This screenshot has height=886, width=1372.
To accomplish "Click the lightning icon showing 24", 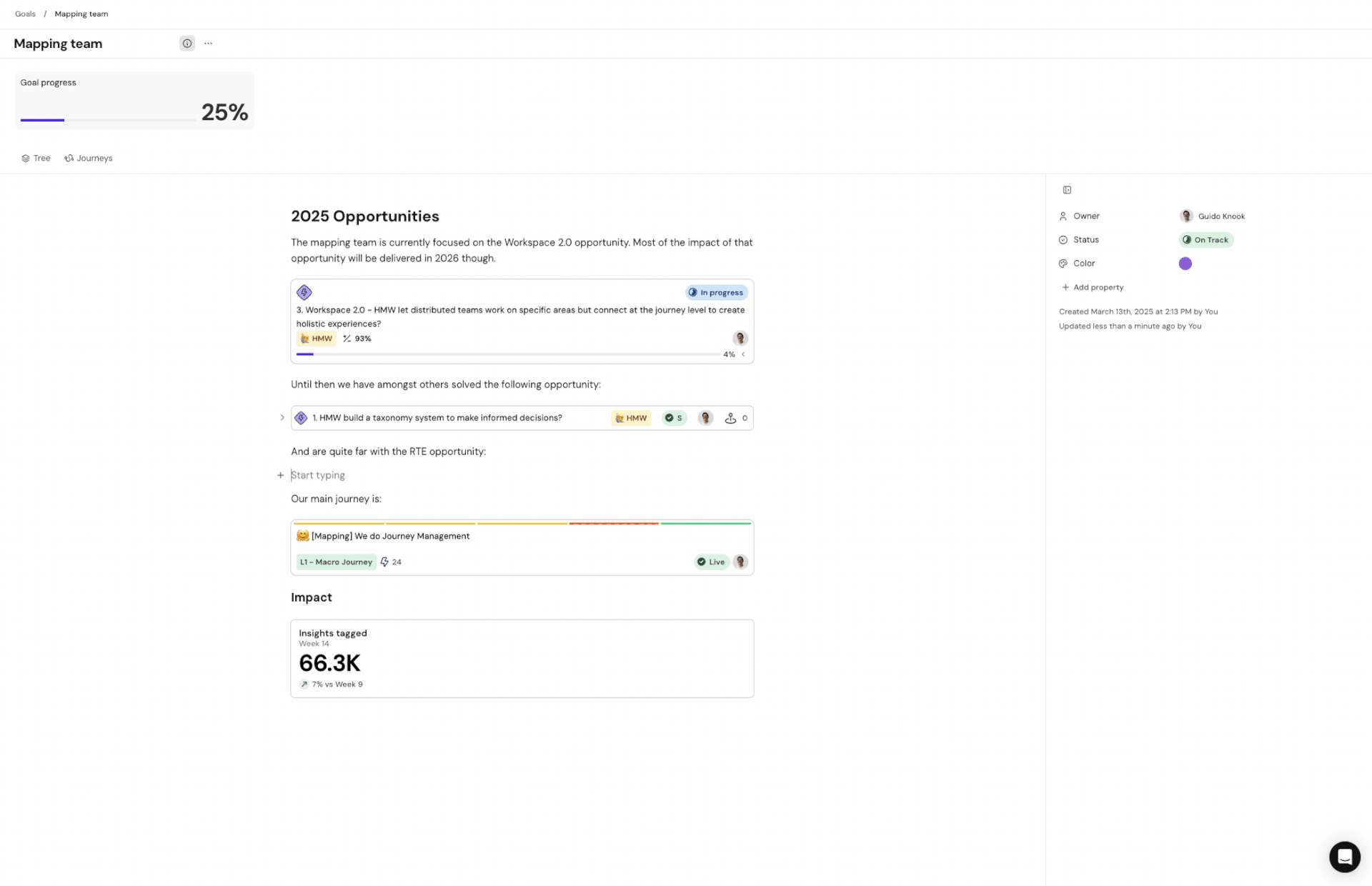I will click(x=384, y=562).
